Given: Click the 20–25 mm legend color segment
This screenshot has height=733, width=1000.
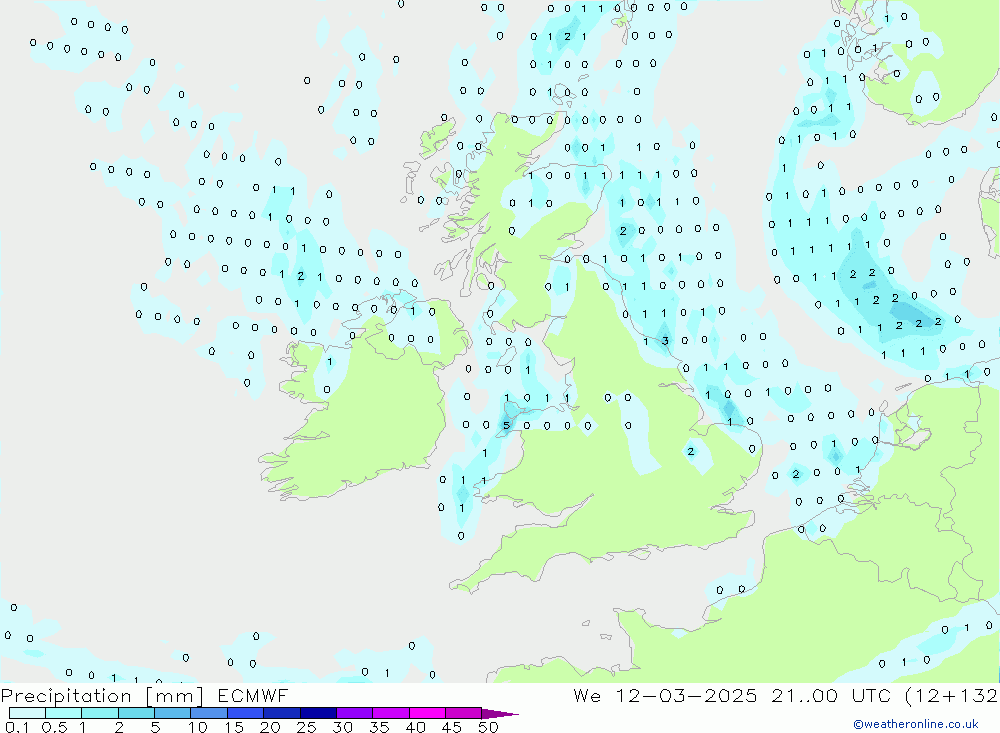Looking at the screenshot, I should pyautogui.click(x=282, y=713).
